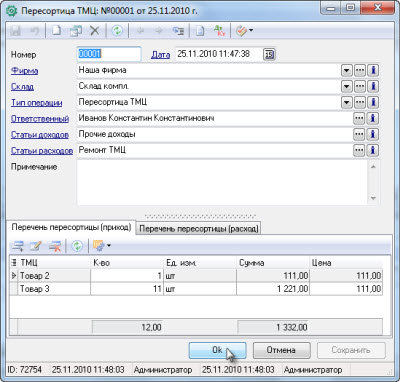Expand the Склад dropdown arrow
The image size is (400, 382).
(x=347, y=86)
